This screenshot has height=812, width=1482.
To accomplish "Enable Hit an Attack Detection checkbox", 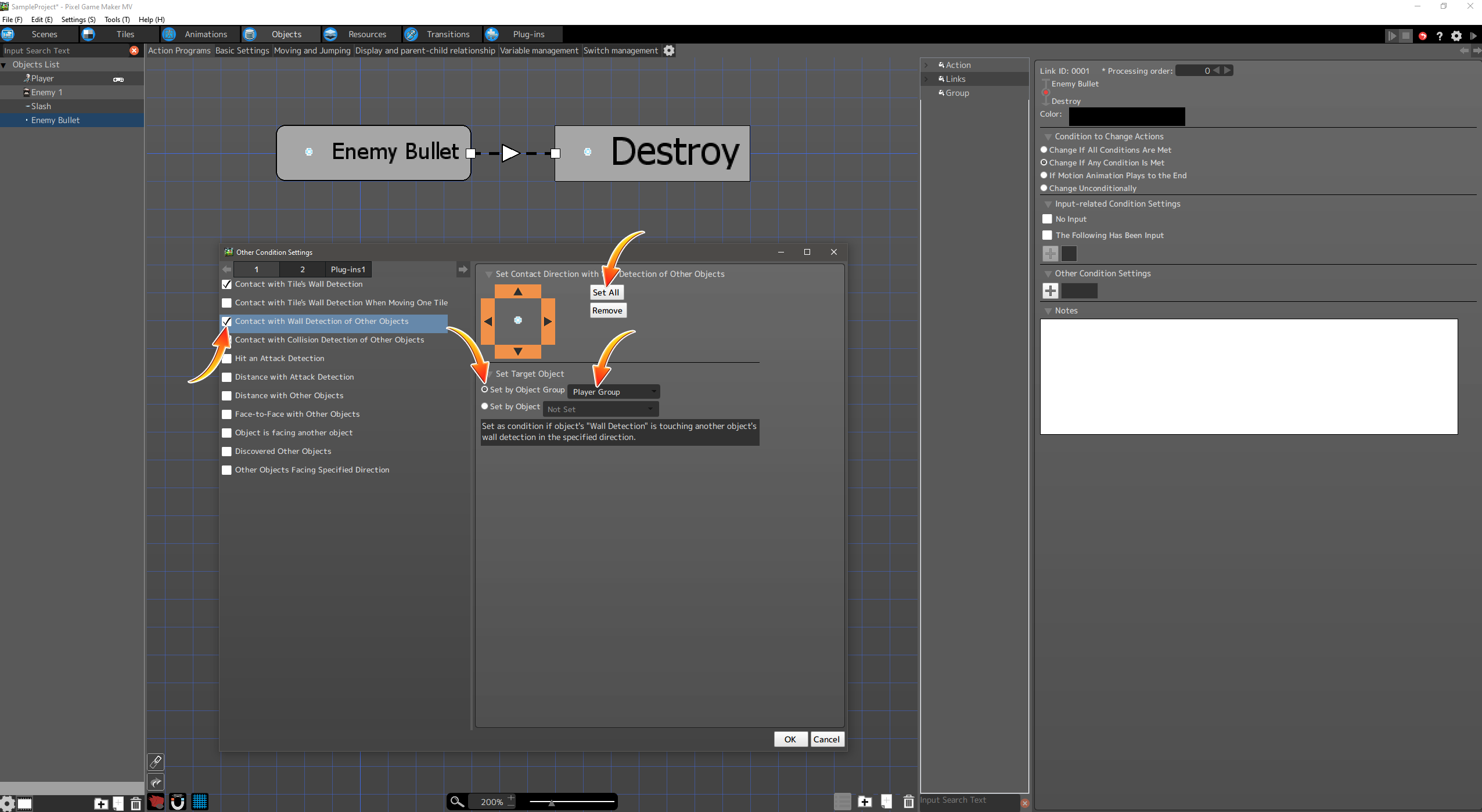I will click(x=227, y=359).
